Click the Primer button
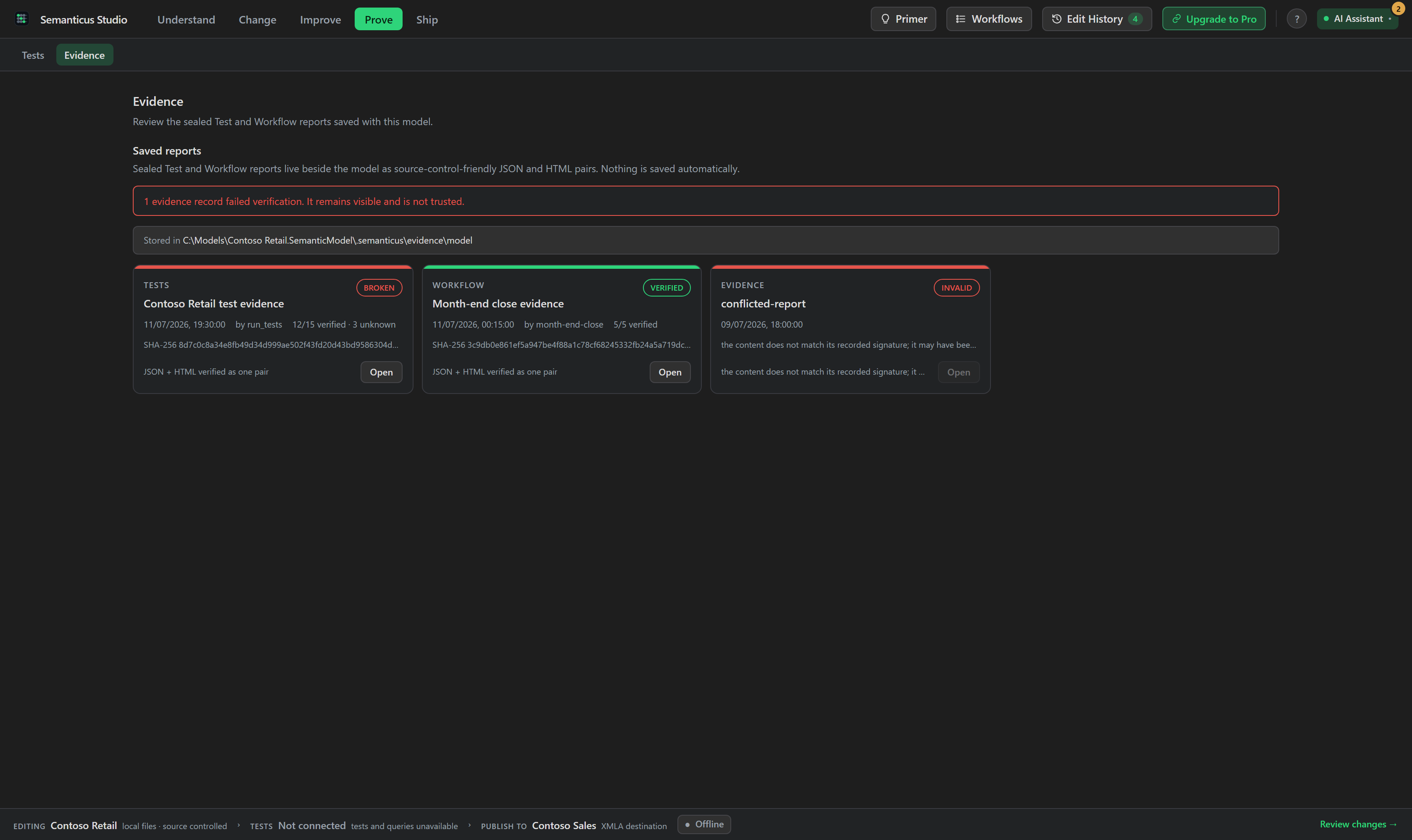The image size is (1412, 840). [x=904, y=18]
